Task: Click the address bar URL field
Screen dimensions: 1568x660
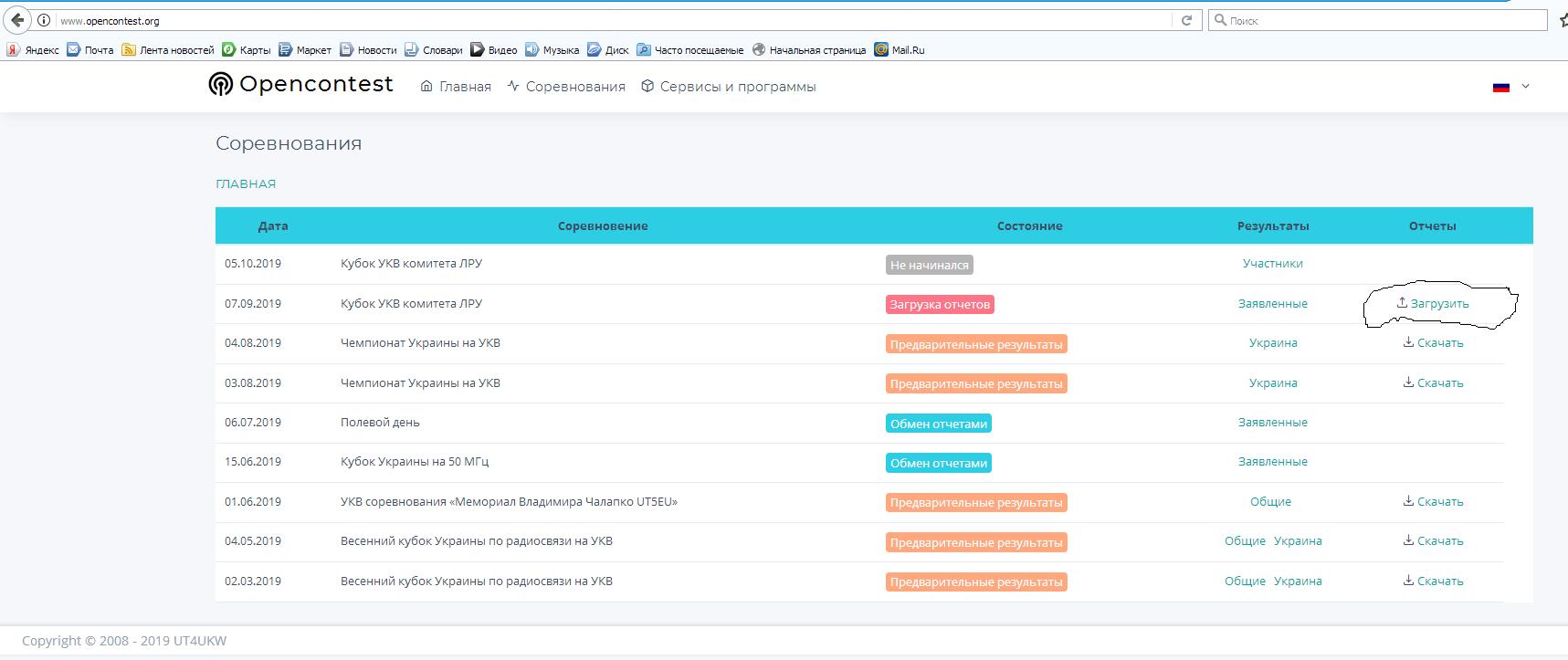Action: (x=548, y=20)
